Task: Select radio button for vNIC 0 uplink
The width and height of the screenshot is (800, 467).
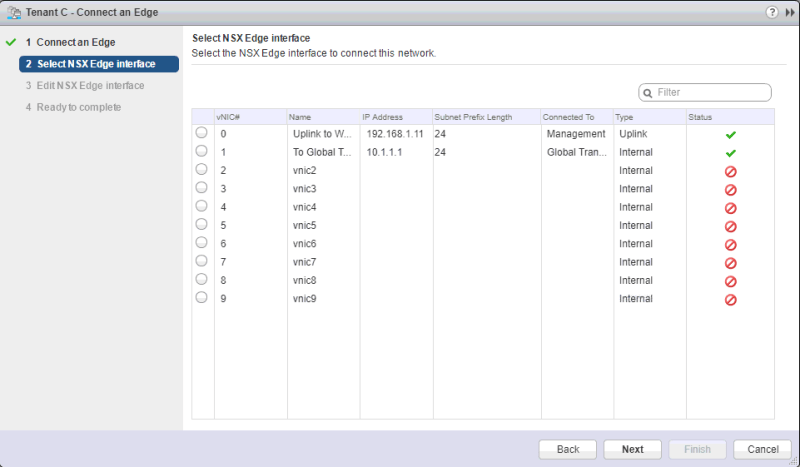Action: 201,133
